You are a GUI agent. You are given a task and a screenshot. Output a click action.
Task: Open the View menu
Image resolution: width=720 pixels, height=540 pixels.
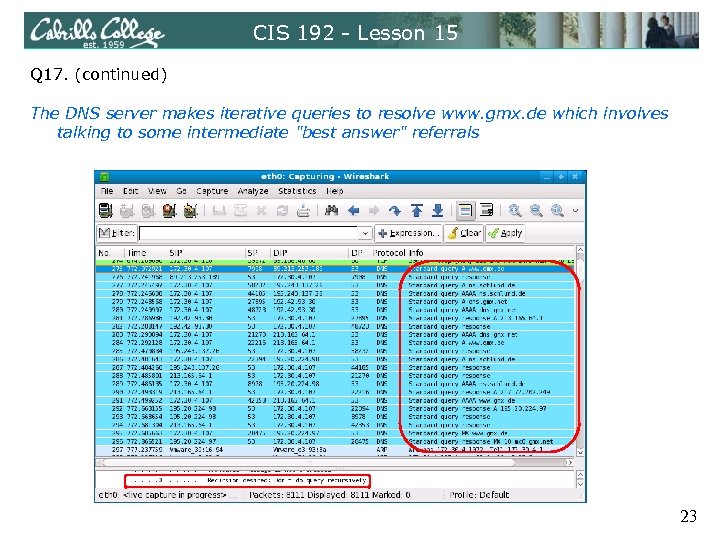tap(157, 191)
